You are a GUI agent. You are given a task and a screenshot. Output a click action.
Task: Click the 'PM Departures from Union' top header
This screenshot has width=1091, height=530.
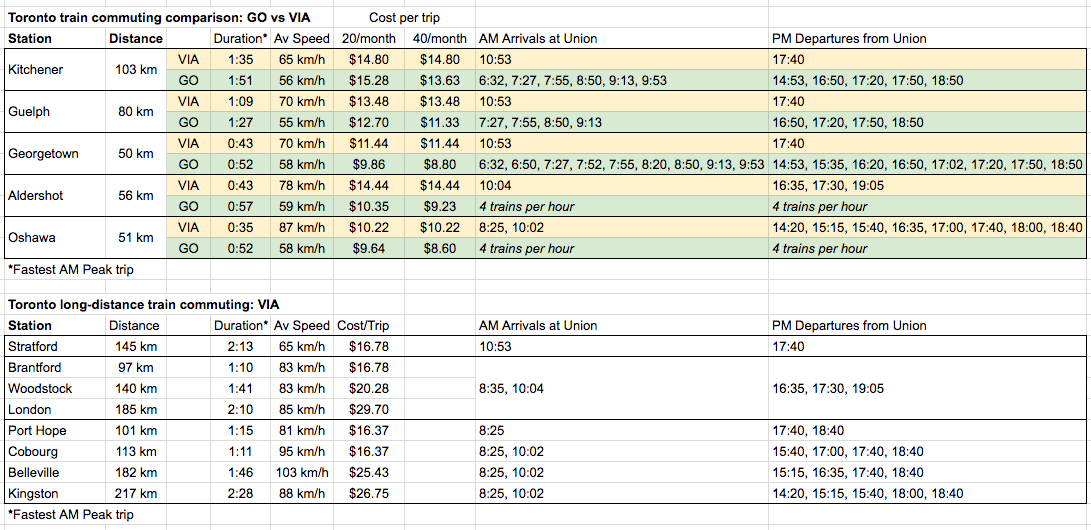pos(849,38)
